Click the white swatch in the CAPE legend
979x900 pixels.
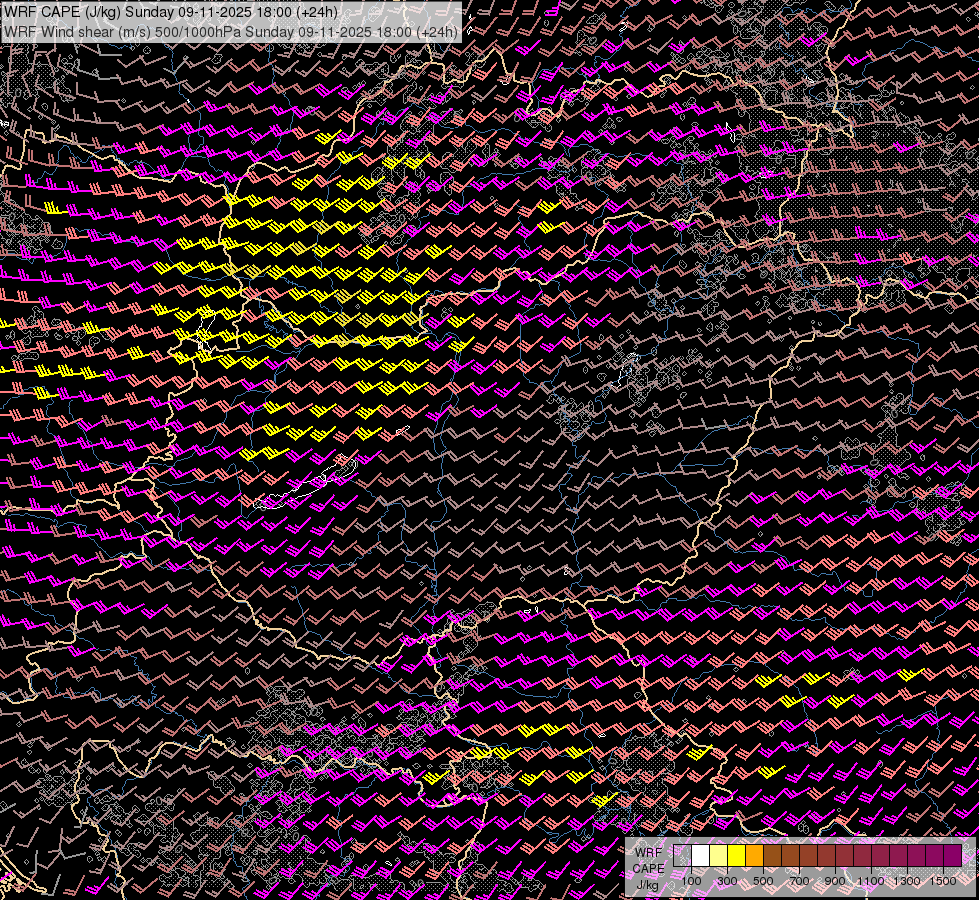(701, 856)
